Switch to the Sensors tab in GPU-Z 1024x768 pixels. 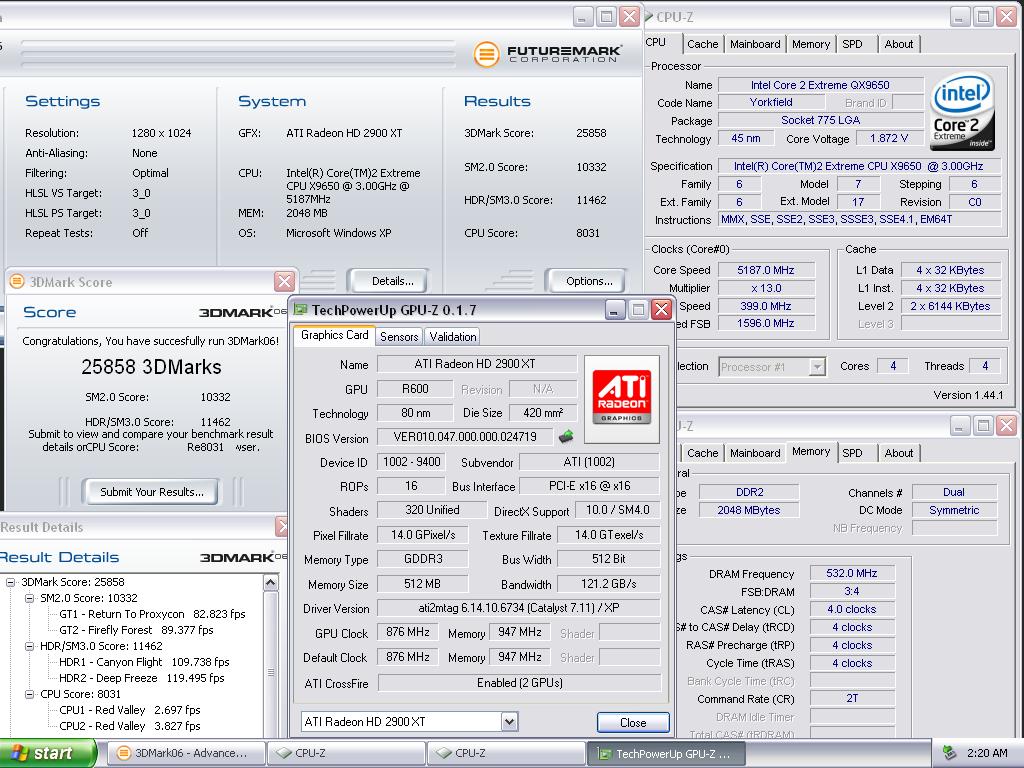(x=399, y=336)
